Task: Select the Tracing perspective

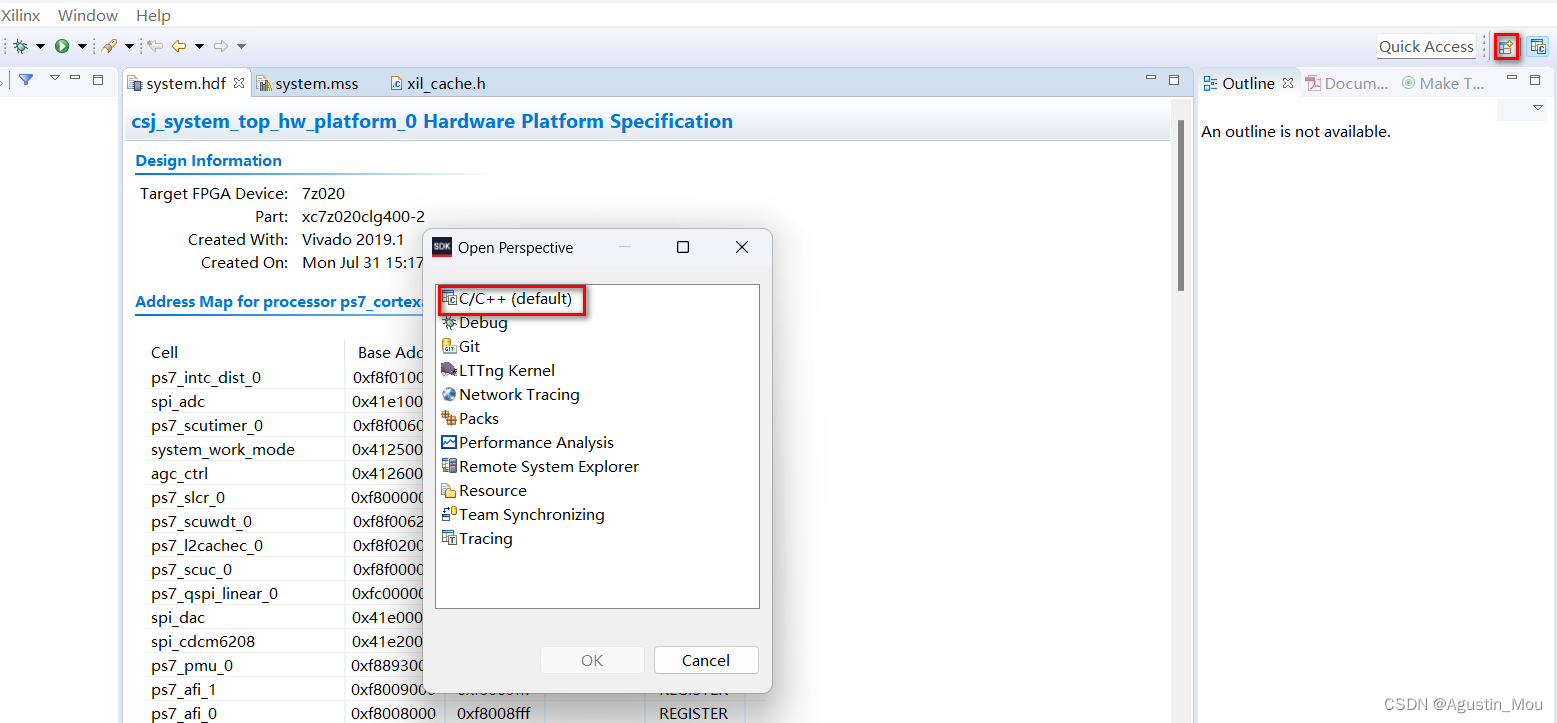Action: point(477,538)
